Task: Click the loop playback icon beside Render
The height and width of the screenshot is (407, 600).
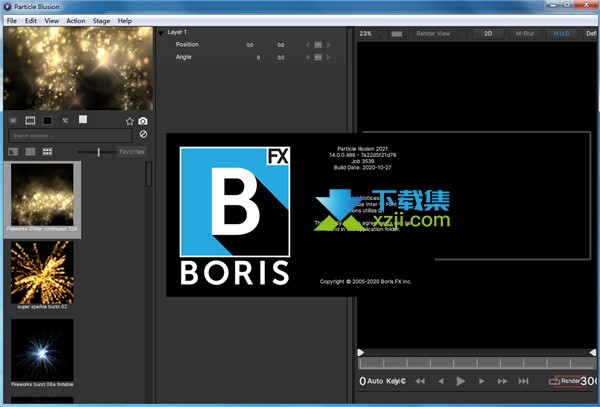Action: tap(554, 381)
